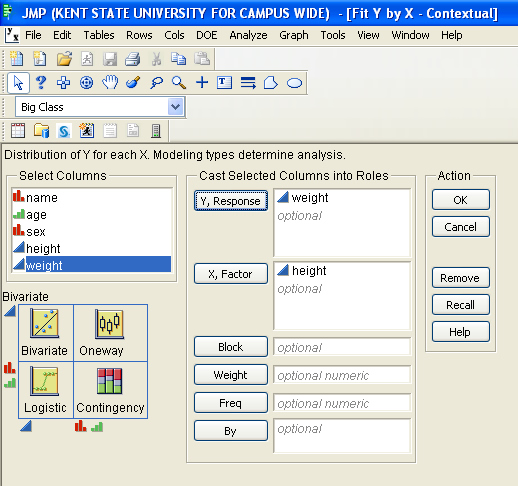Click the Bivariate scatterplot icon

(x=44, y=323)
